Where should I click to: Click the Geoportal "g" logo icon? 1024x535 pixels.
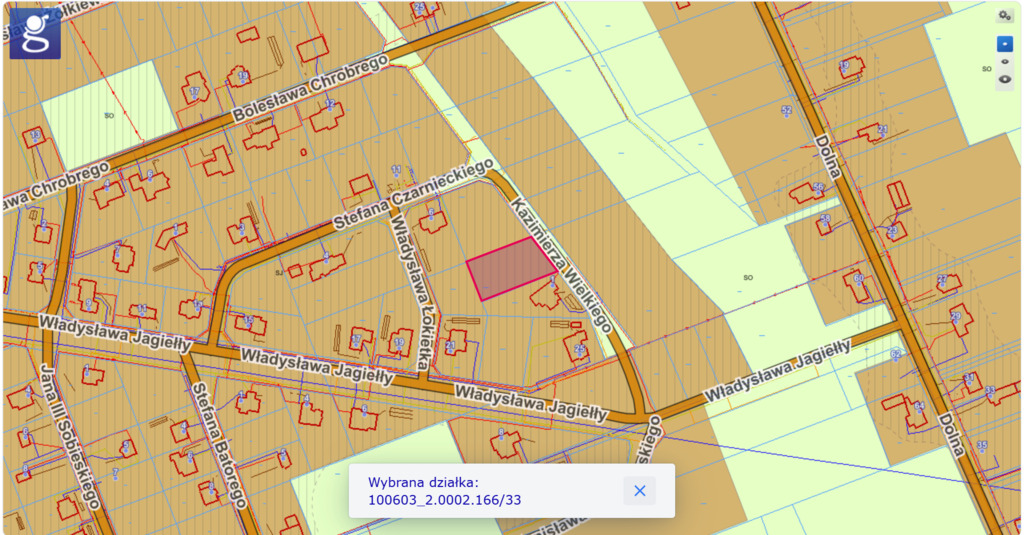(35, 34)
